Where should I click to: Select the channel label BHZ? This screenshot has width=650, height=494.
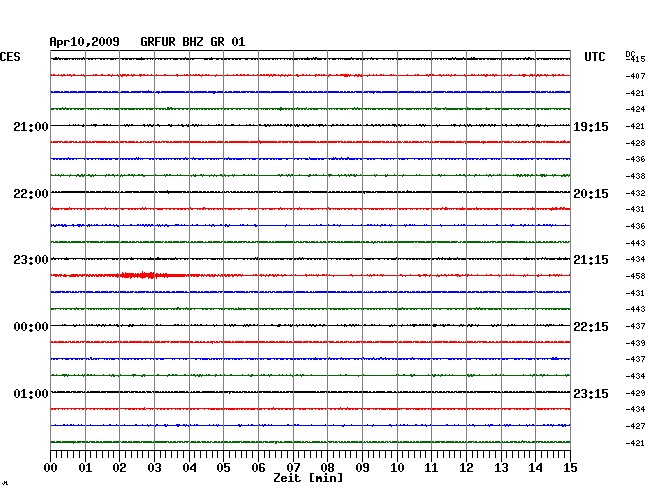click(193, 42)
